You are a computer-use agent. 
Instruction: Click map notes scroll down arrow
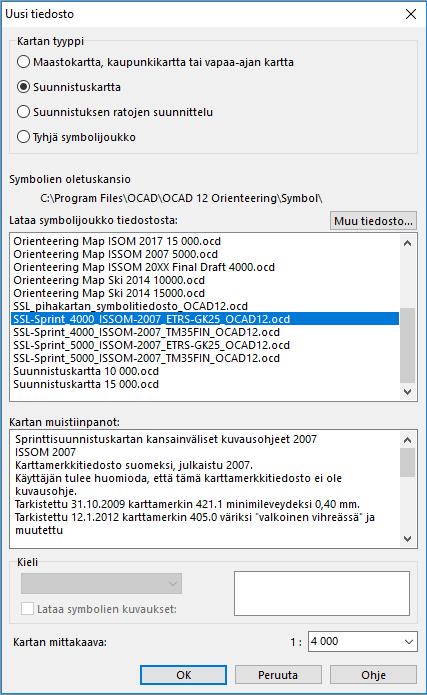(407, 539)
